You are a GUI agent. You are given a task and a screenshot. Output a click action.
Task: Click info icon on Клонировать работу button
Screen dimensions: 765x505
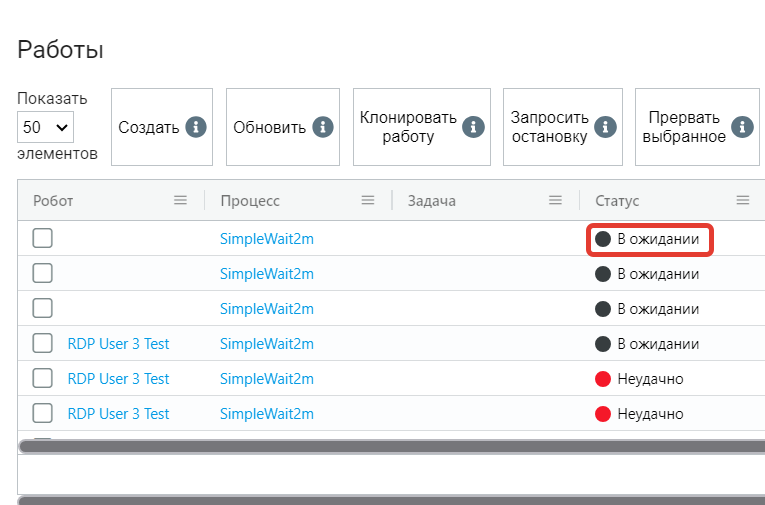(473, 127)
